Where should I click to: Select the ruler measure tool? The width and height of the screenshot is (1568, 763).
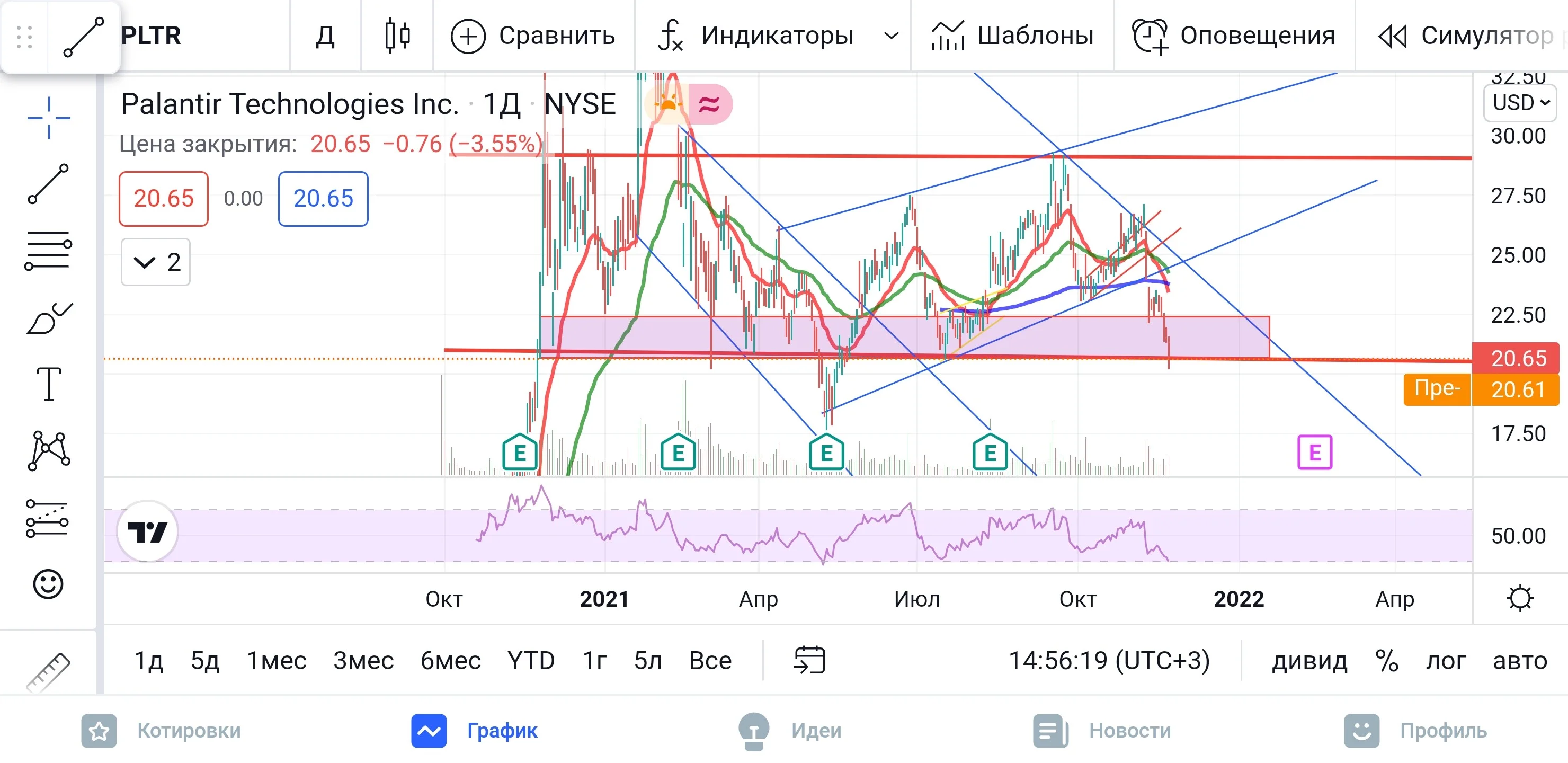click(x=49, y=672)
